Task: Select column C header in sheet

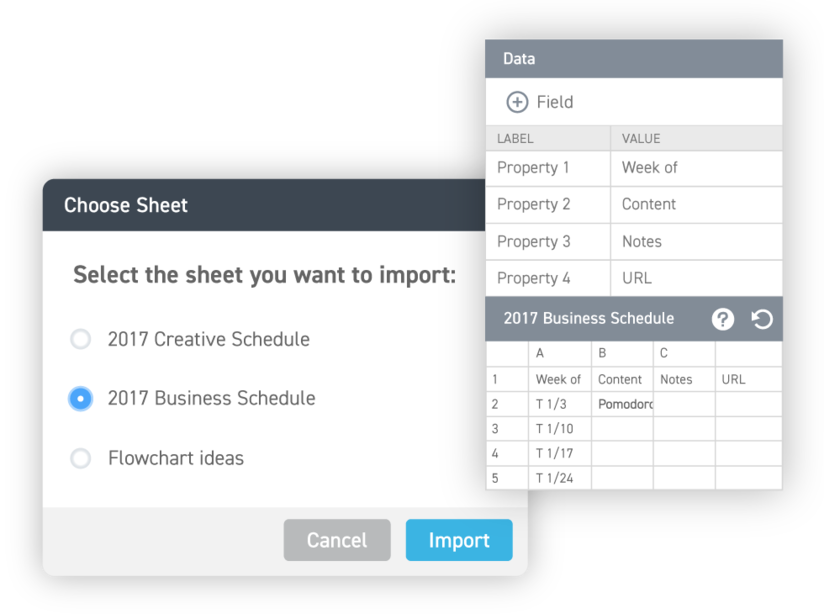Action: click(x=684, y=353)
